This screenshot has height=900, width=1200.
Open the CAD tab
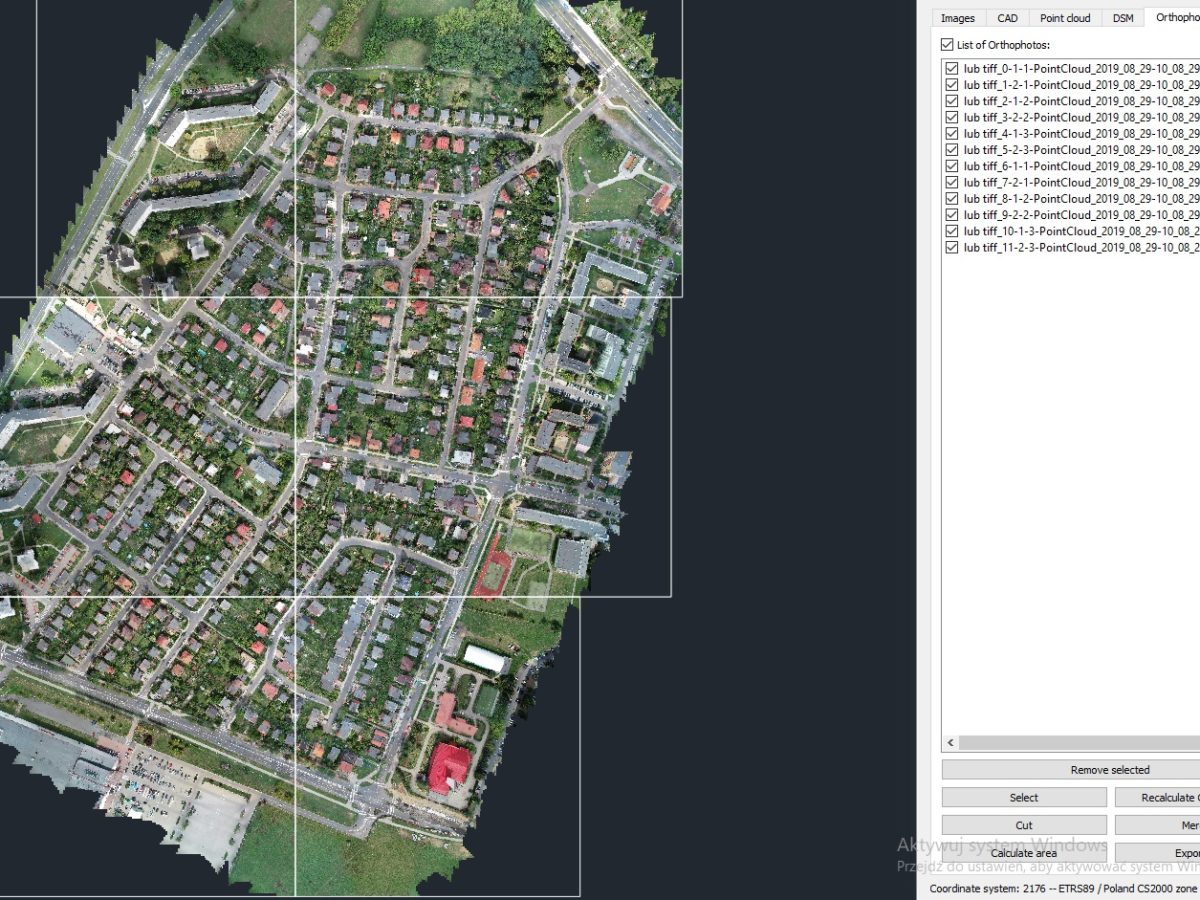click(x=1007, y=18)
